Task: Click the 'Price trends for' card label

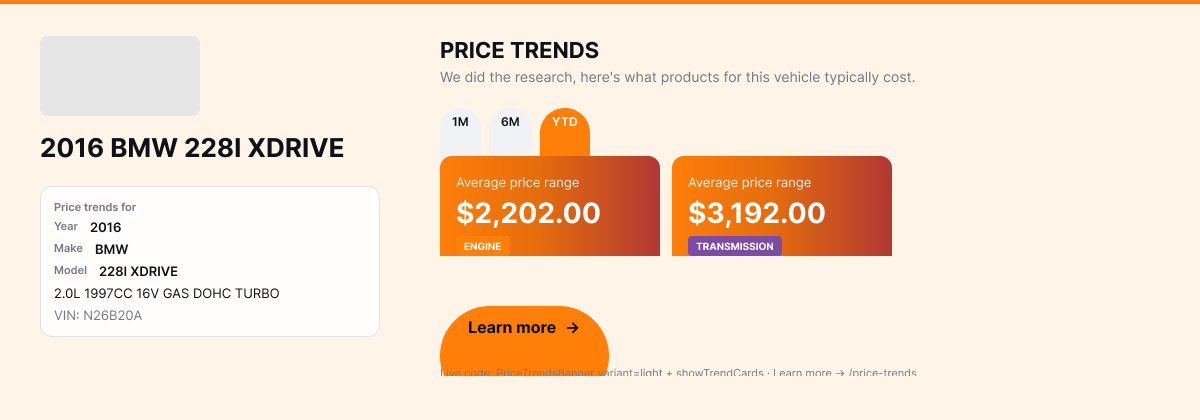Action: [95, 207]
